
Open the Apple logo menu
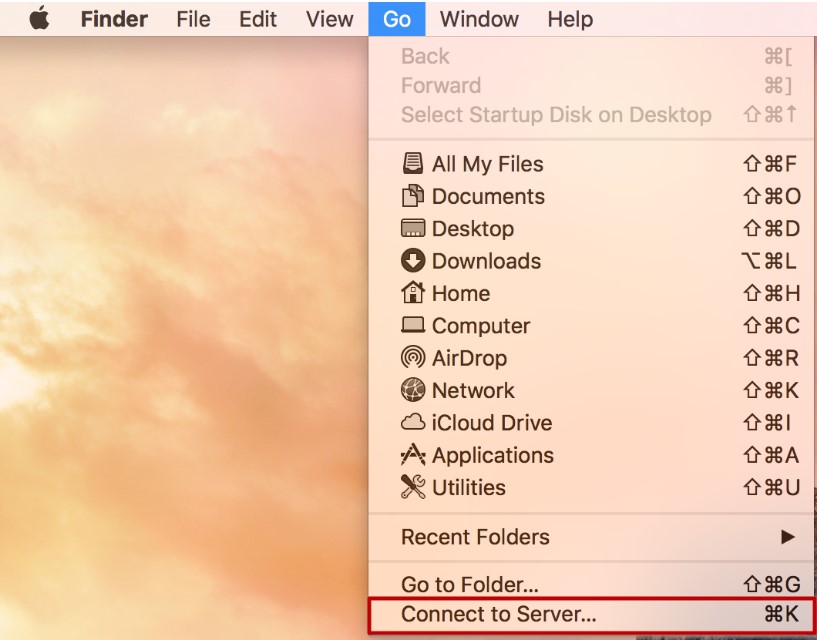(40, 18)
